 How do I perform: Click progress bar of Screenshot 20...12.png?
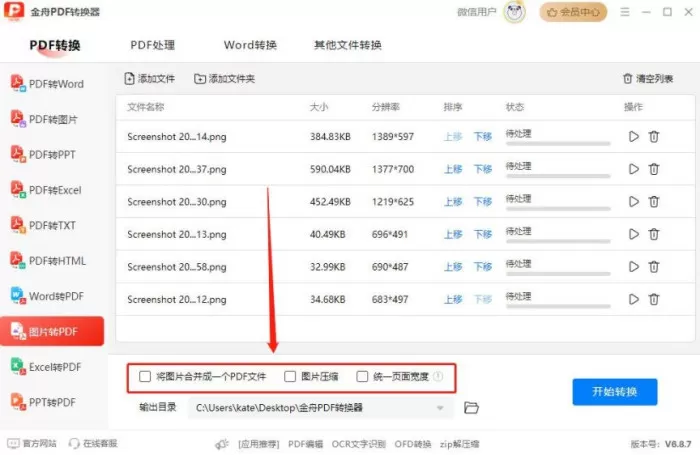pos(558,307)
